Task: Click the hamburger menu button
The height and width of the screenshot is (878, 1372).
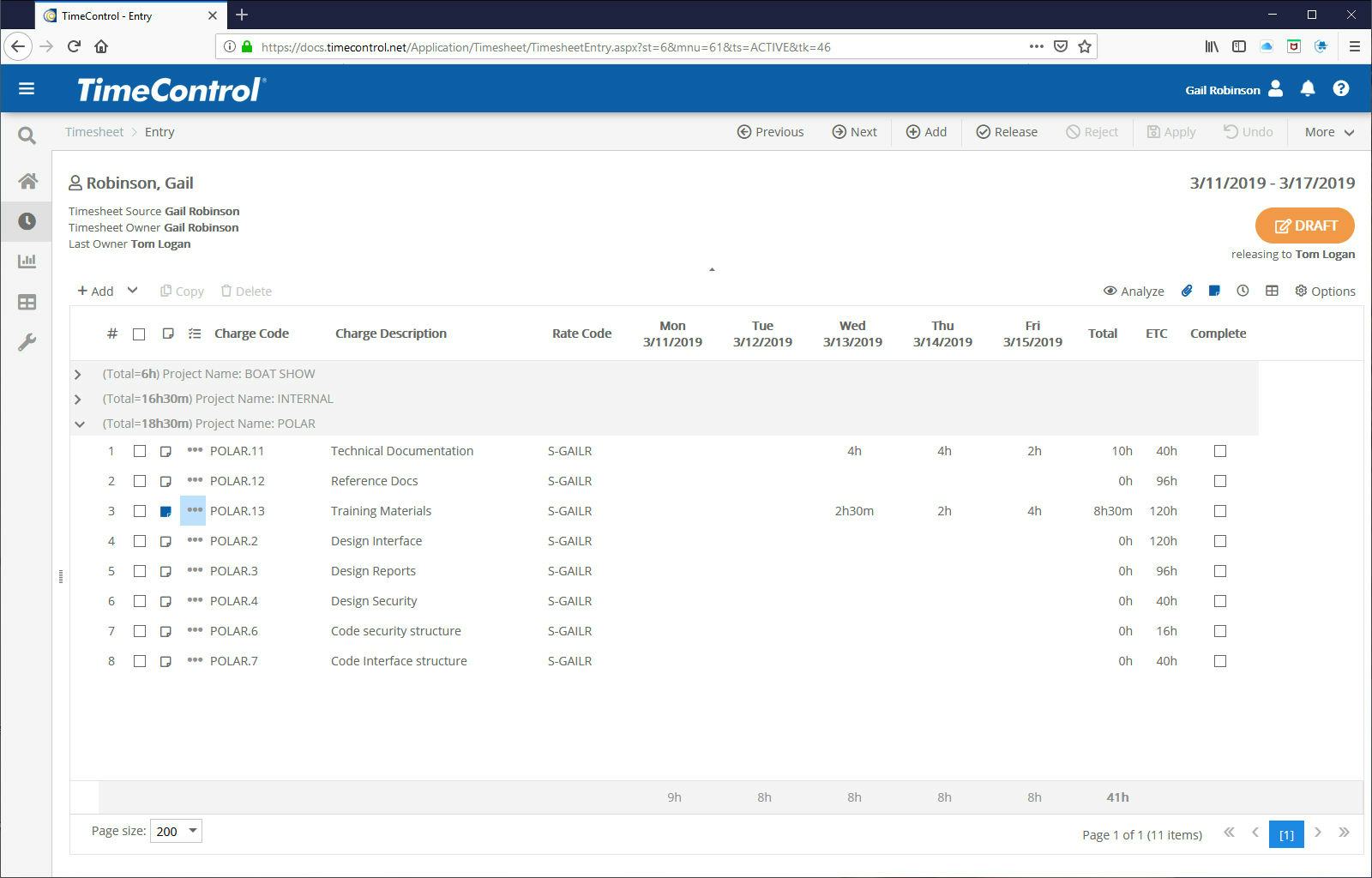Action: [27, 88]
